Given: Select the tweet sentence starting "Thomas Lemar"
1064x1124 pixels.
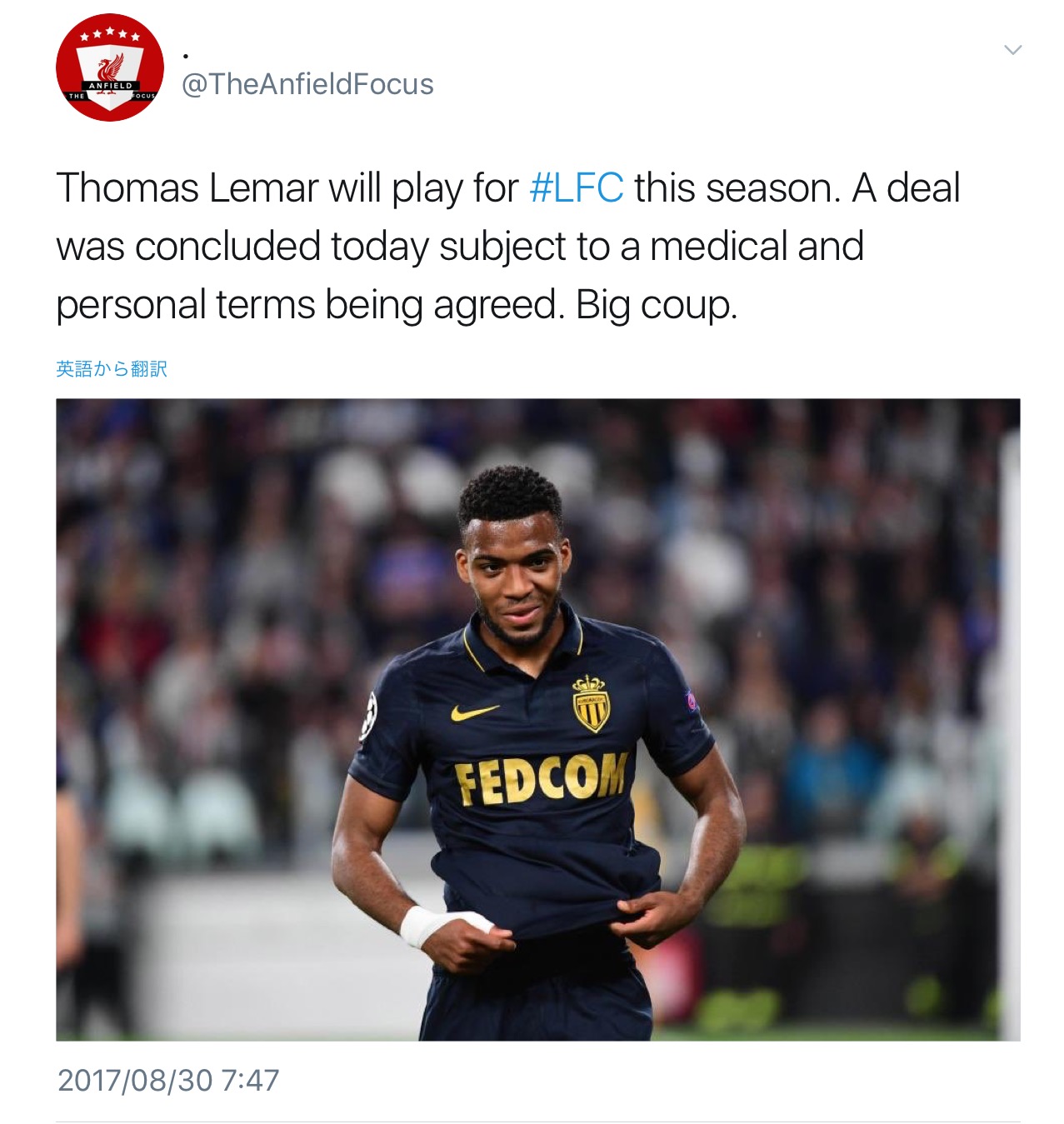Looking at the screenshot, I should point(507,187).
